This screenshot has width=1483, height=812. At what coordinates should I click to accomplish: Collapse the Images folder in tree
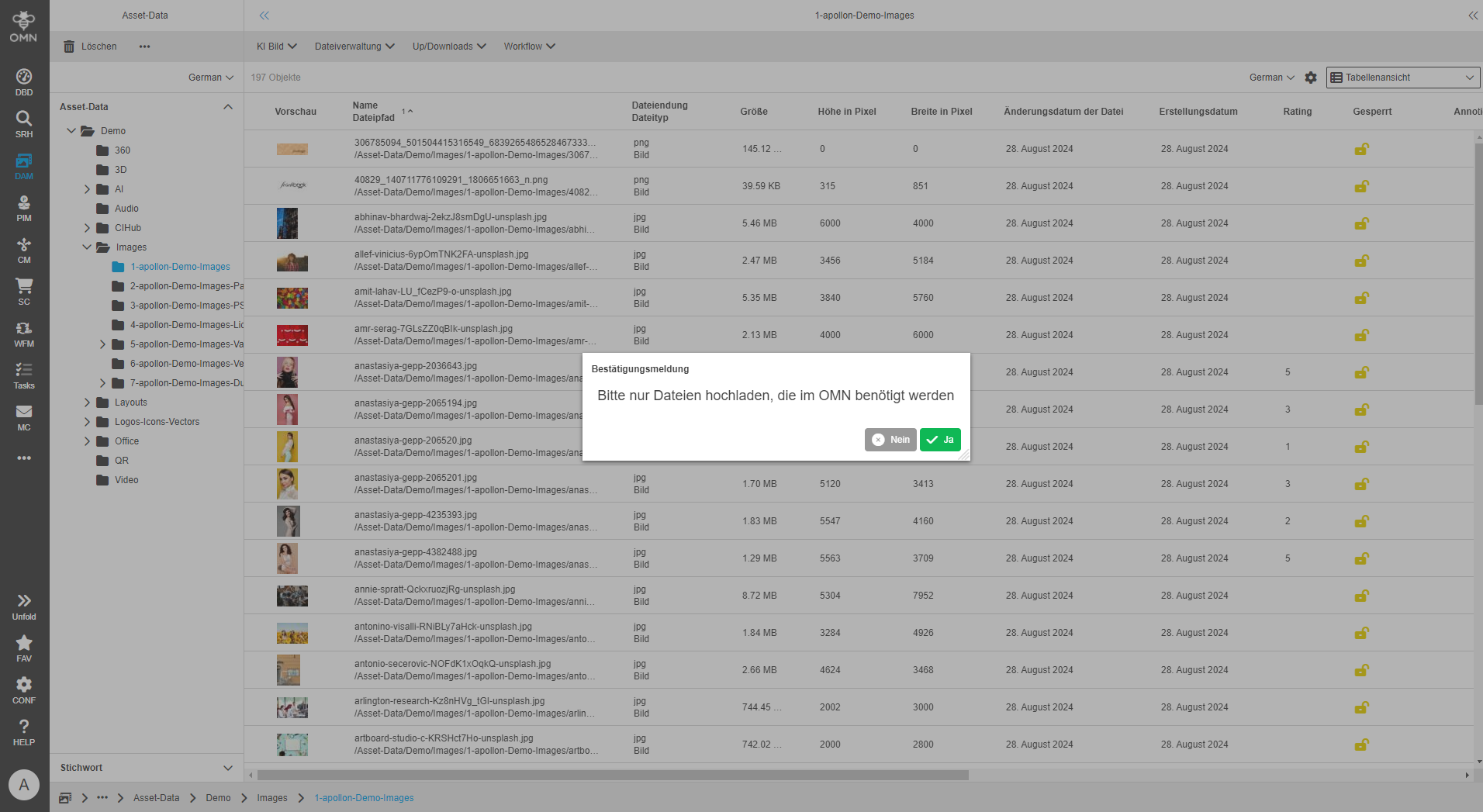(x=88, y=247)
